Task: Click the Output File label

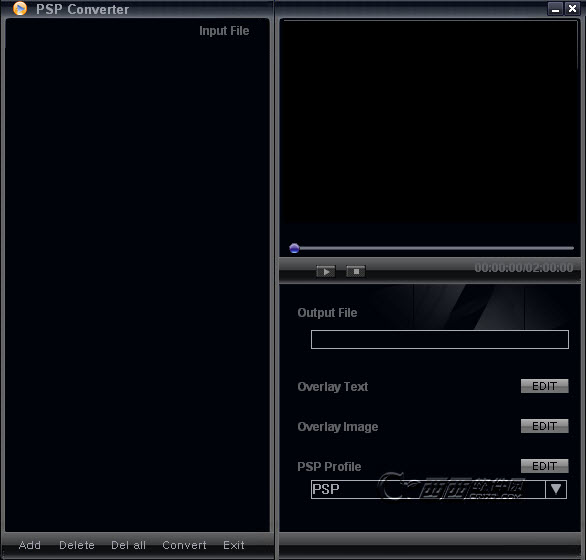Action: 327,313
